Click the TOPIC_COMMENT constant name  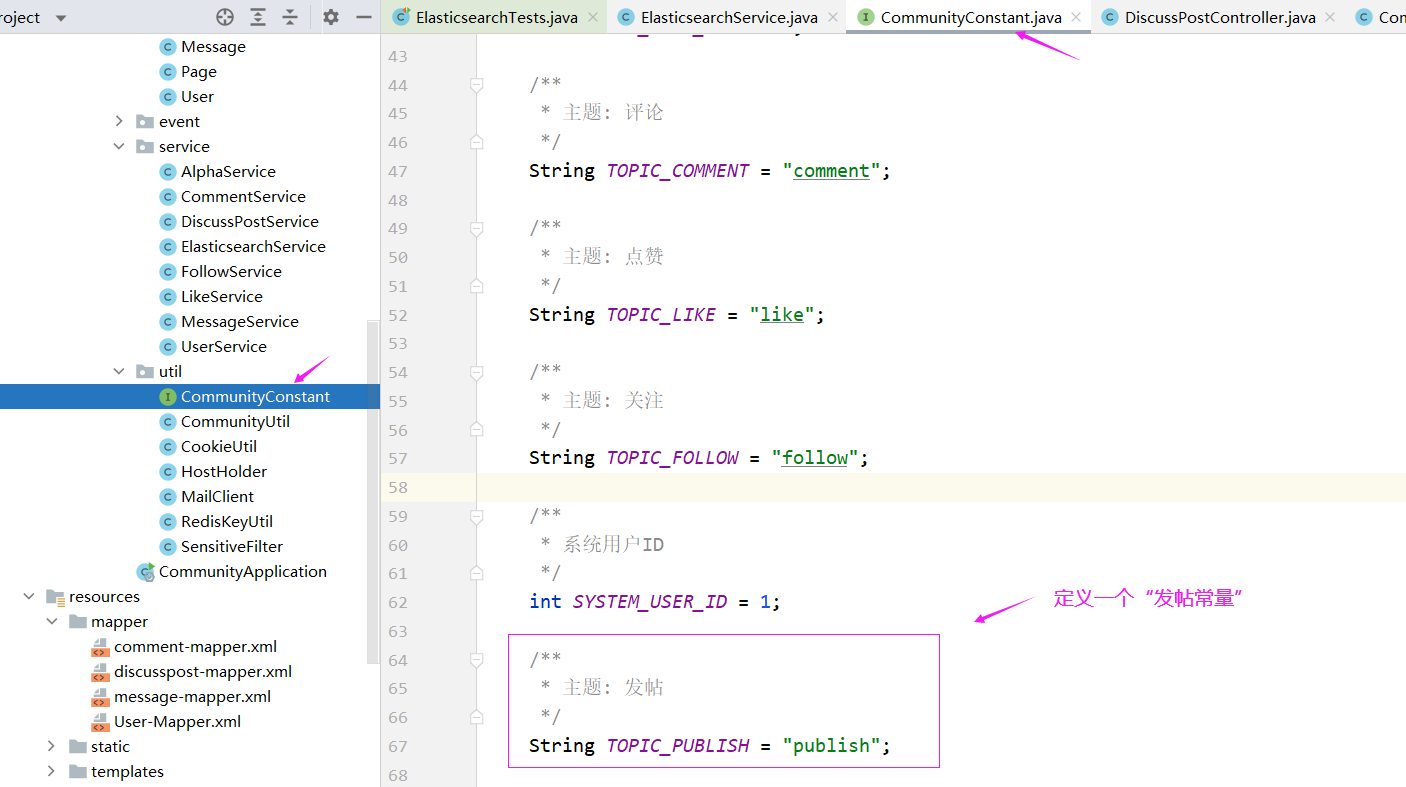(x=678, y=171)
